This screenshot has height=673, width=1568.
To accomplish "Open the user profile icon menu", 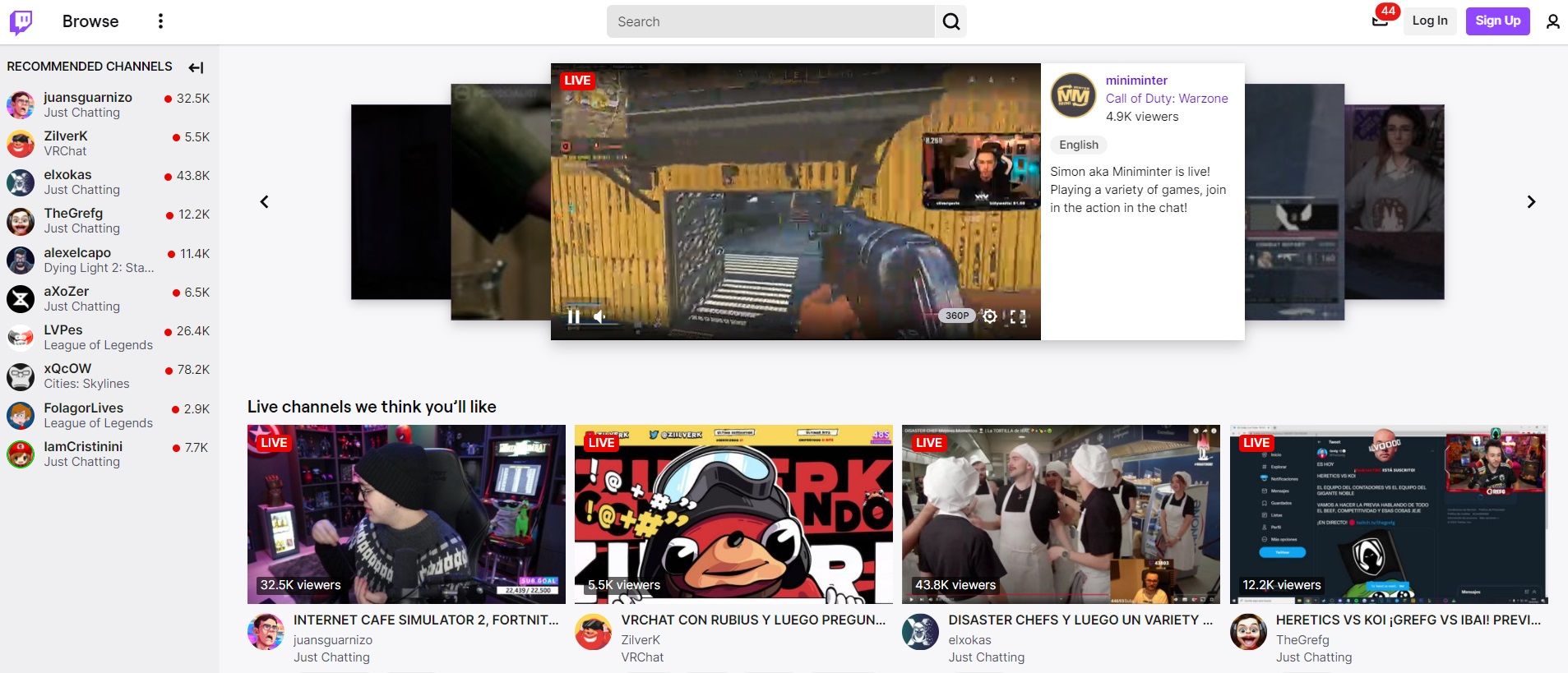I will (x=1552, y=21).
